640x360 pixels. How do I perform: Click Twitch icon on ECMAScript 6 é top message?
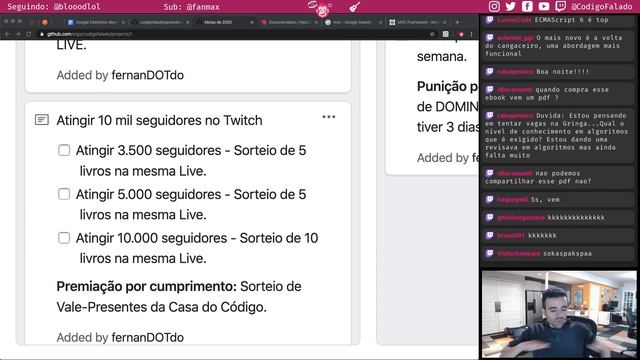(489, 20)
